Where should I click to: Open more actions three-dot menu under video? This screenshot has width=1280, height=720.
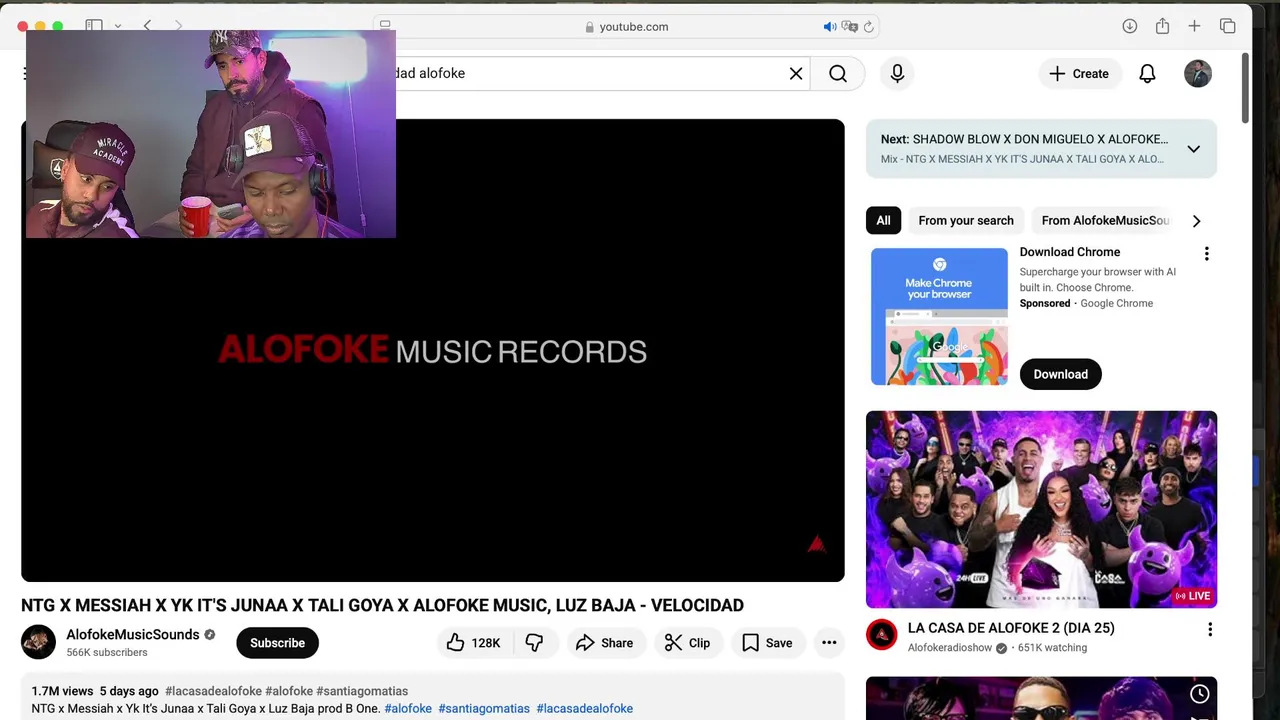click(829, 643)
